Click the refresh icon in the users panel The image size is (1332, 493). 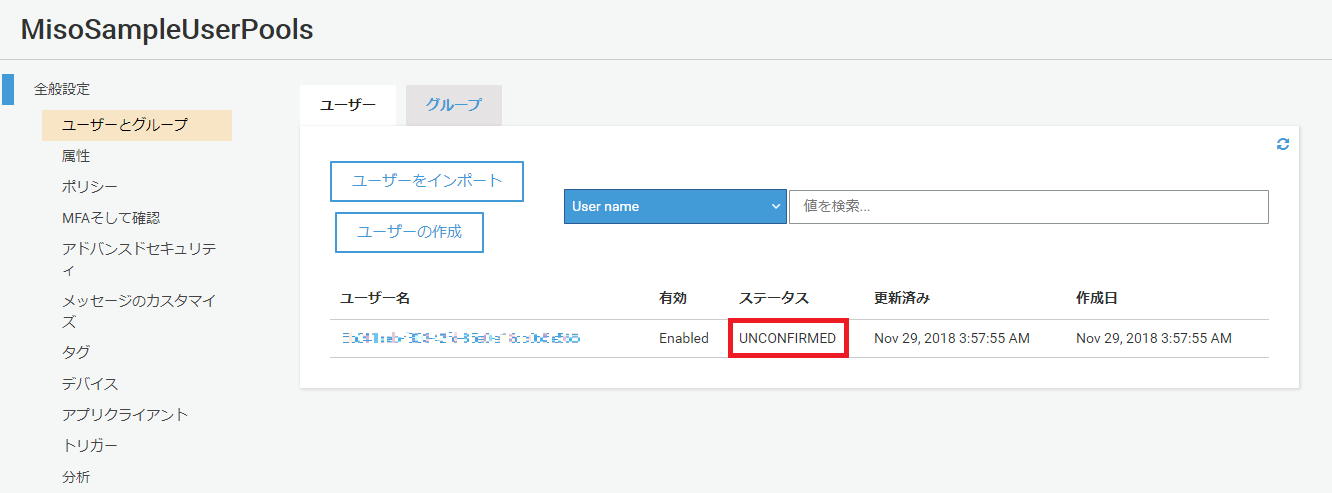click(x=1283, y=144)
